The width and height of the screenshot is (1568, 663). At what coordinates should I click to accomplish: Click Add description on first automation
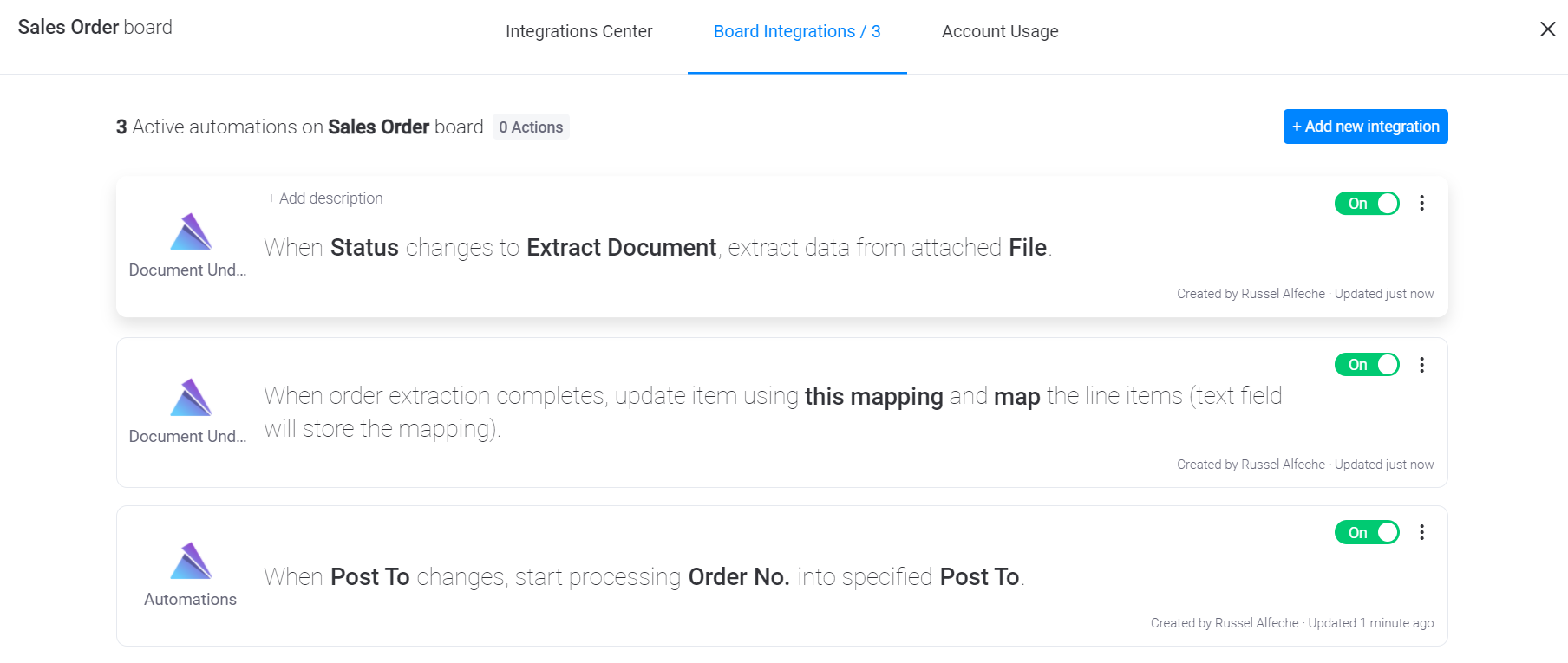[324, 198]
